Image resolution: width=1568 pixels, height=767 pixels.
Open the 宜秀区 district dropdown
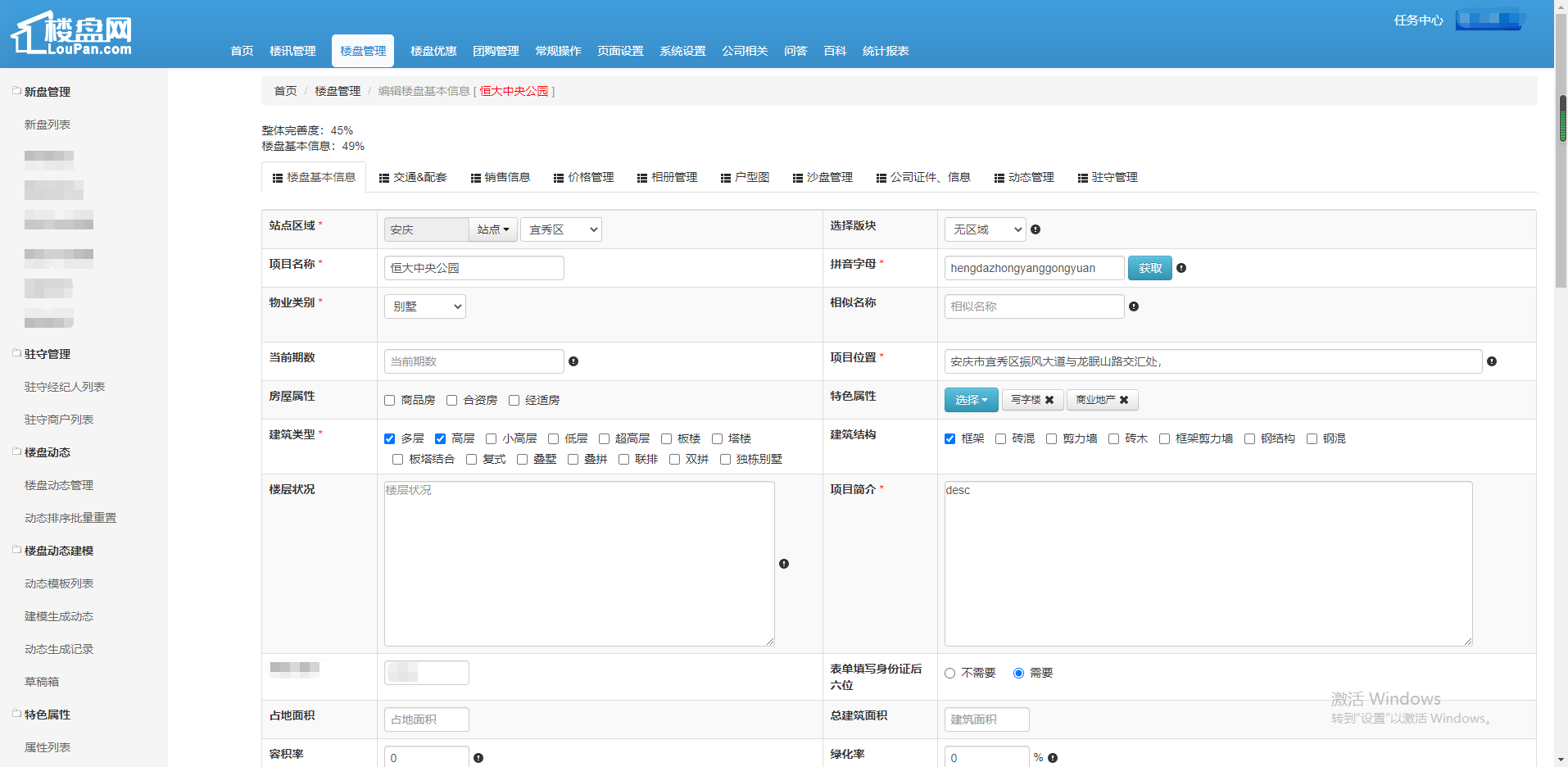[x=561, y=229]
